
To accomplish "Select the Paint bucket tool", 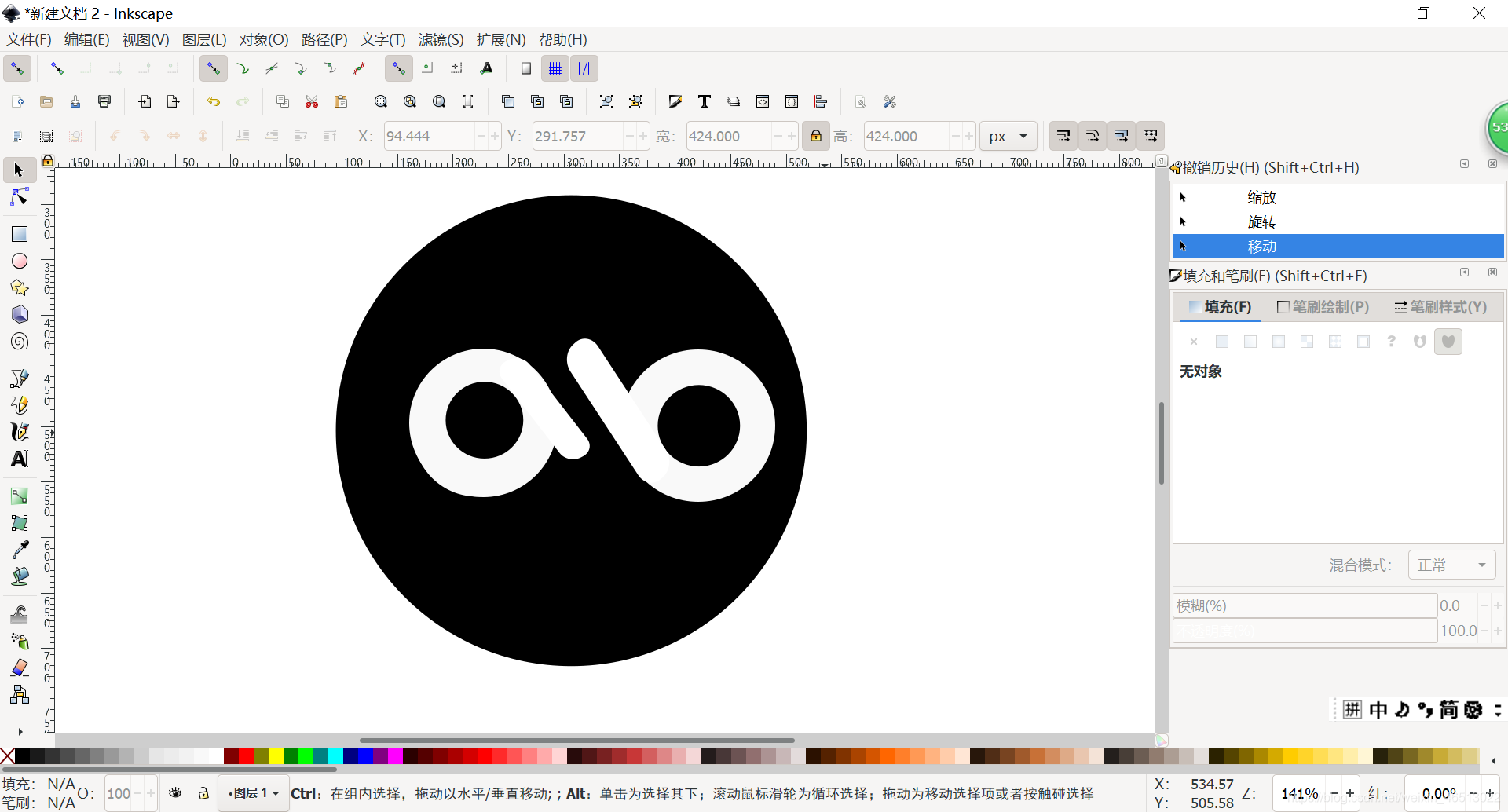I will click(19, 576).
